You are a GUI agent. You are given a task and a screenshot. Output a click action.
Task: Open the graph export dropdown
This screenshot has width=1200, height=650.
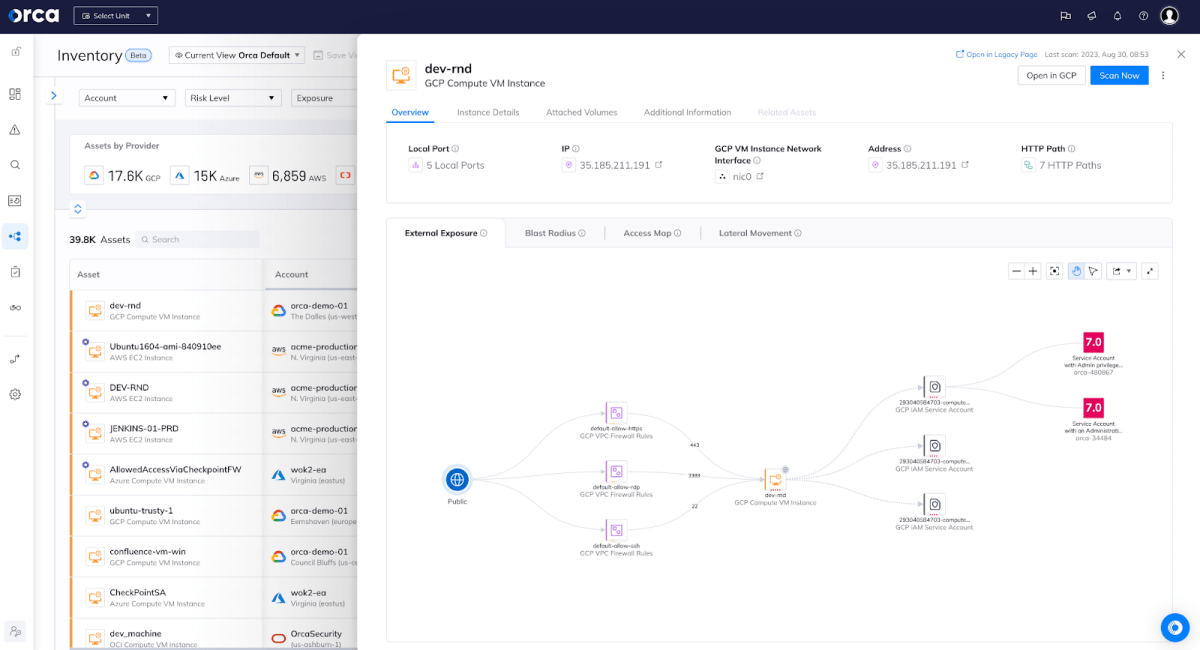(1121, 271)
